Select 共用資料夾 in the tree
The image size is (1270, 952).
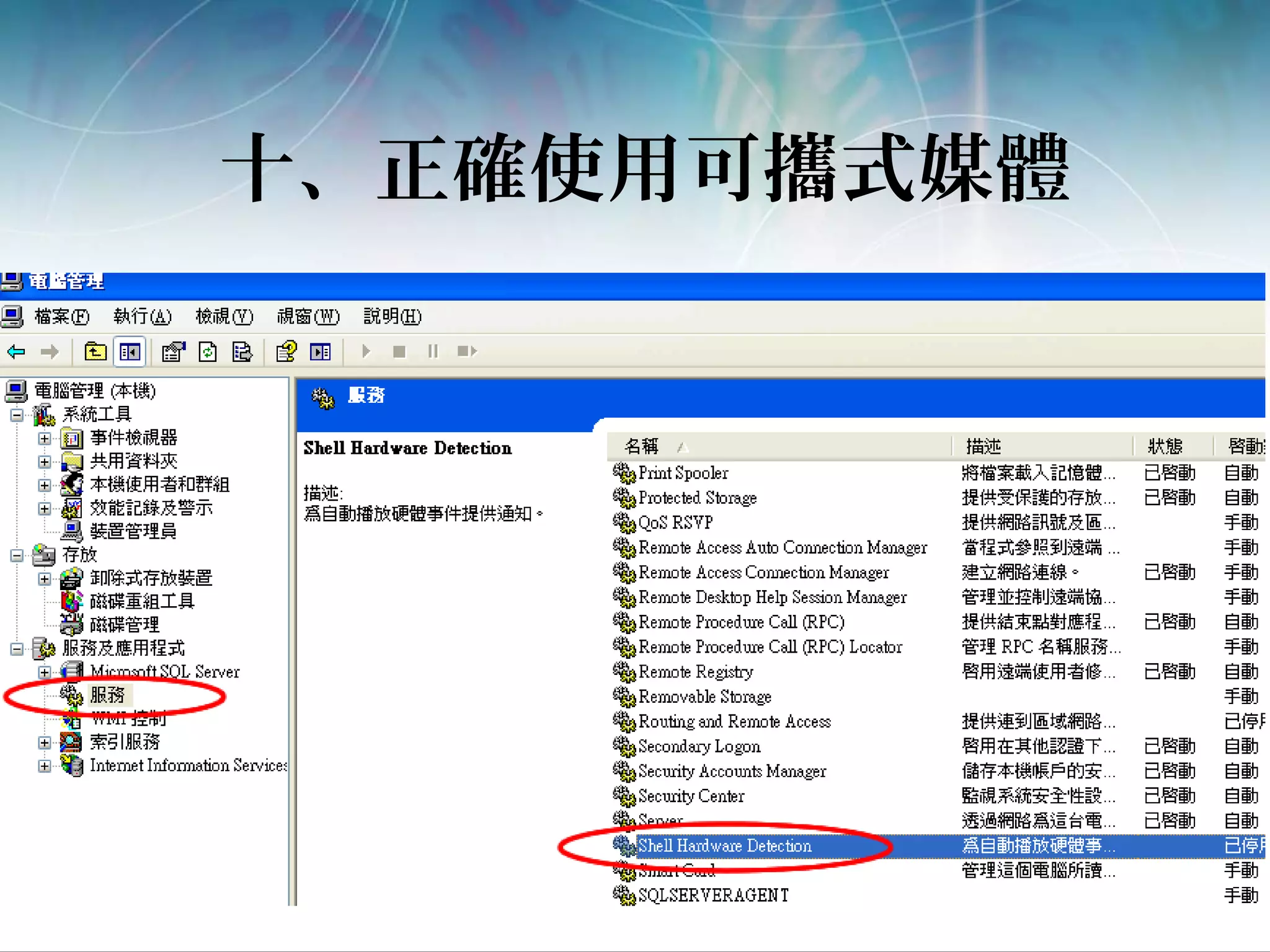133,461
